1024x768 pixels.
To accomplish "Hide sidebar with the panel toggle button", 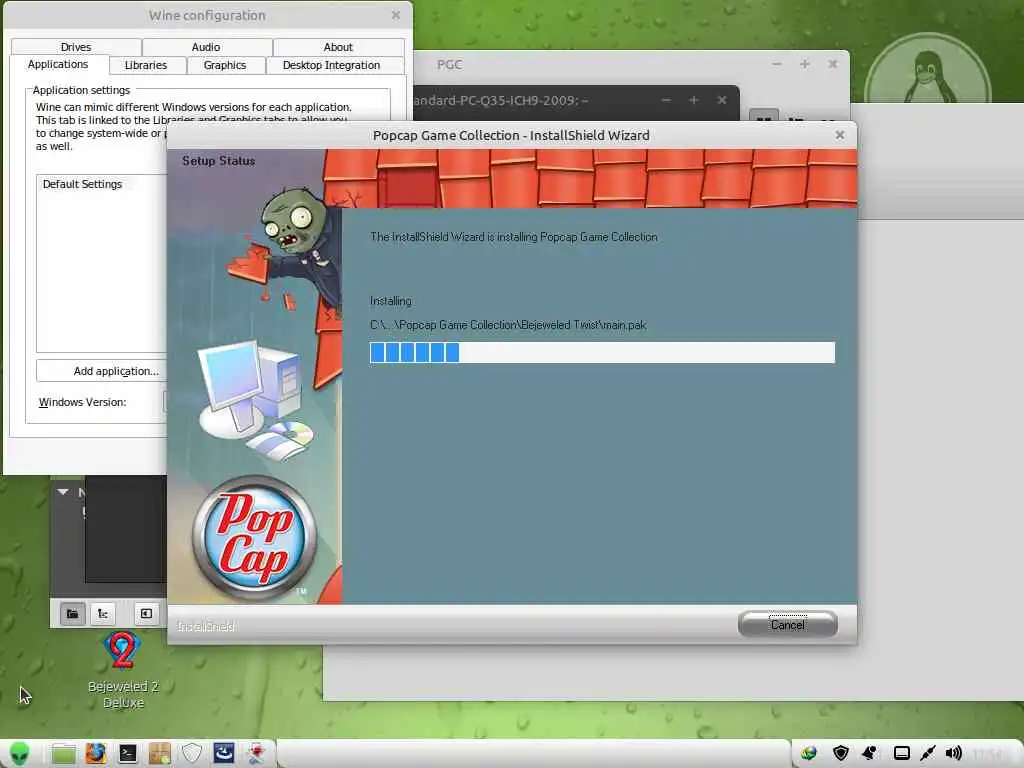I will pos(146,613).
